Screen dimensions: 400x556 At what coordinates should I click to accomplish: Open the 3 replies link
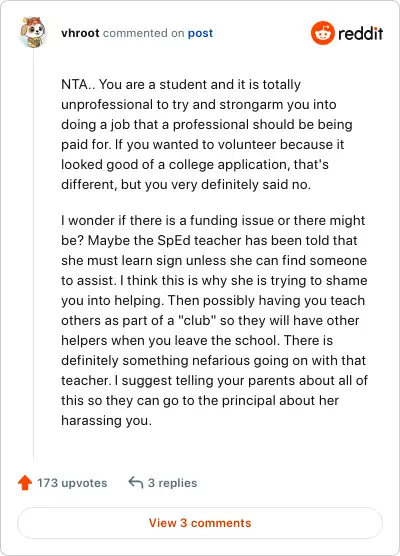click(x=172, y=483)
